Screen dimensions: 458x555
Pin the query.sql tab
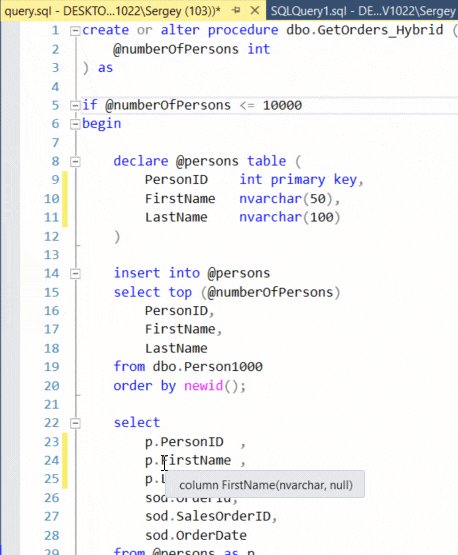click(236, 11)
